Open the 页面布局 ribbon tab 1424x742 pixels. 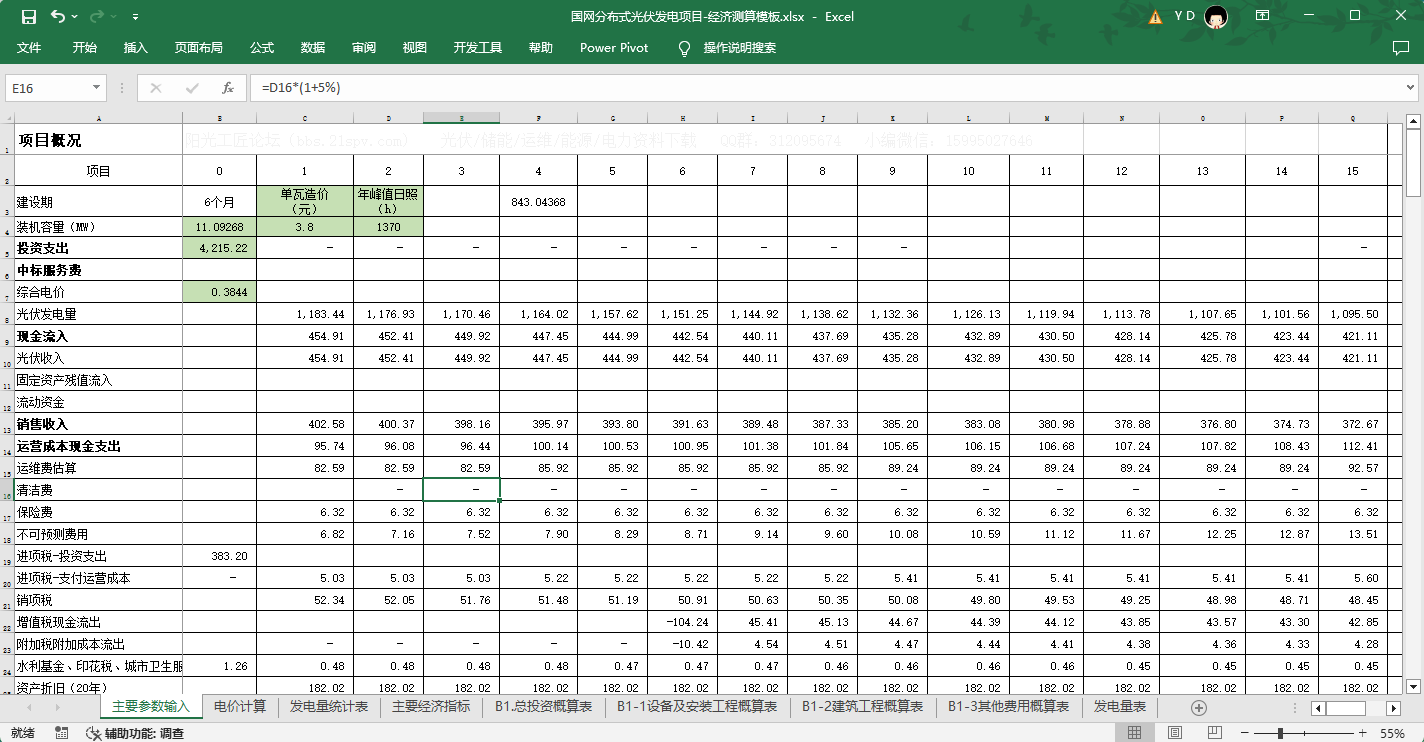coord(198,47)
